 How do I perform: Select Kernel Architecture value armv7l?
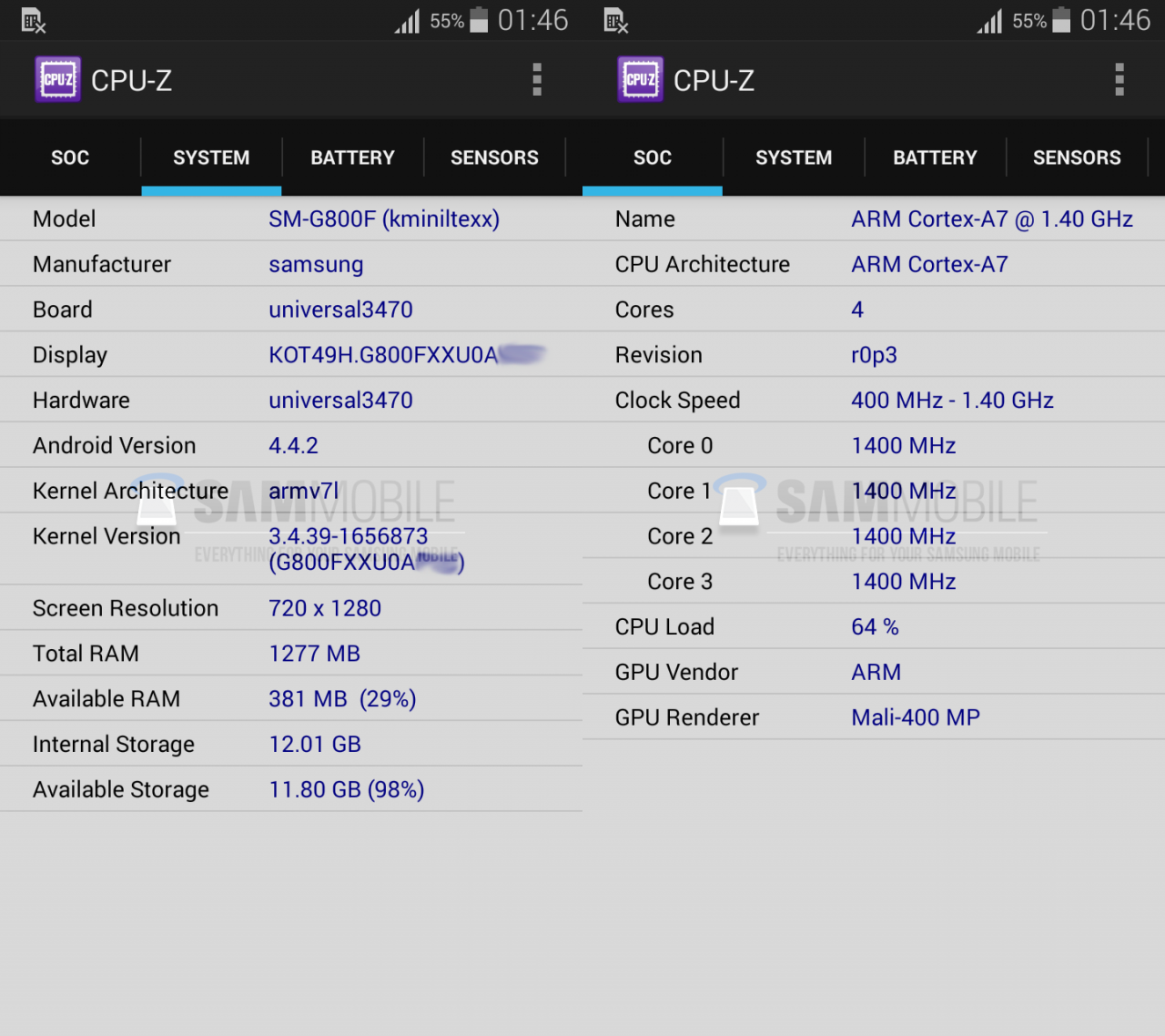303,492
